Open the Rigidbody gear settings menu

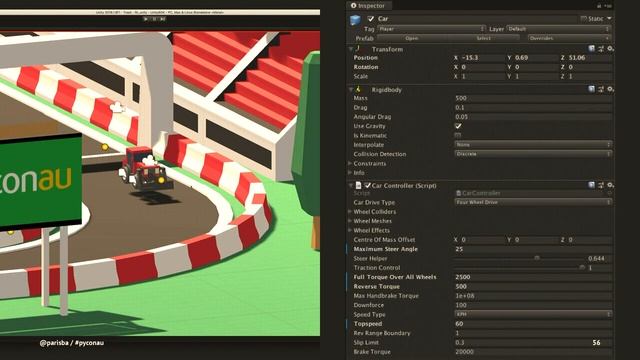click(x=610, y=89)
